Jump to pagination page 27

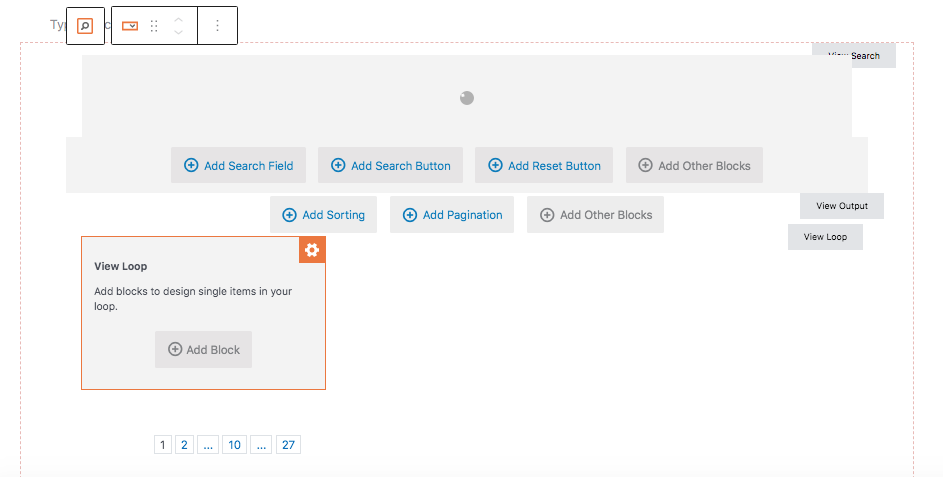(288, 445)
